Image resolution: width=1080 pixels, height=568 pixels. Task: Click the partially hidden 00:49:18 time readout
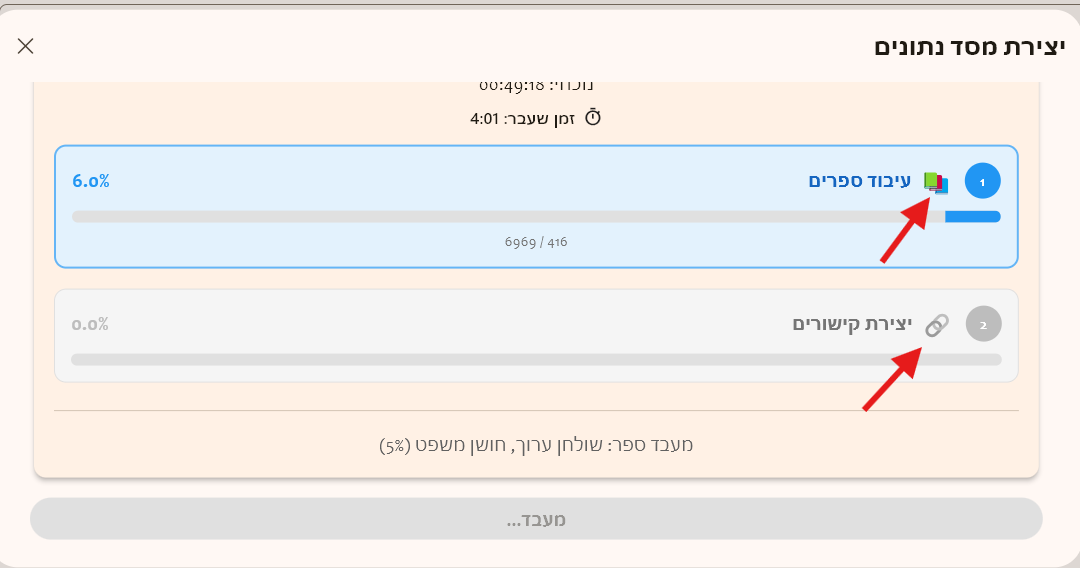tap(536, 87)
